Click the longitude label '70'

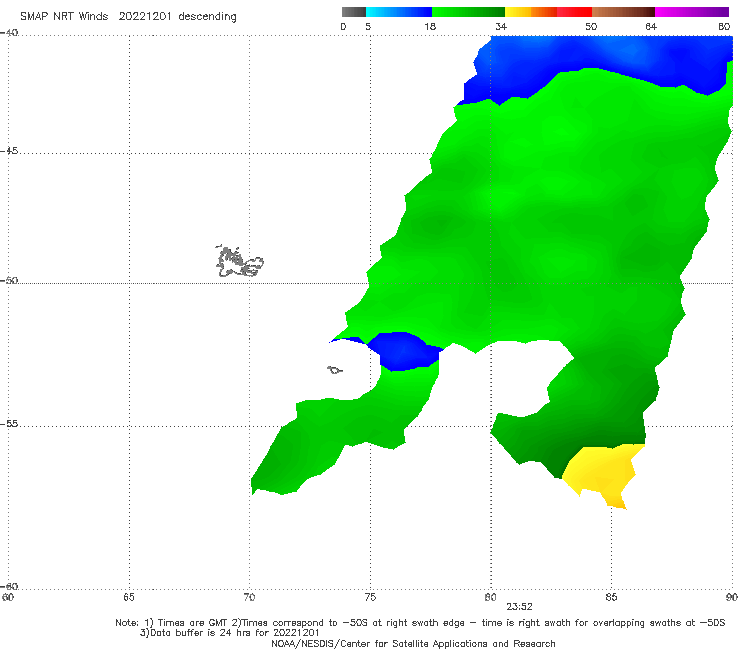coord(249,597)
